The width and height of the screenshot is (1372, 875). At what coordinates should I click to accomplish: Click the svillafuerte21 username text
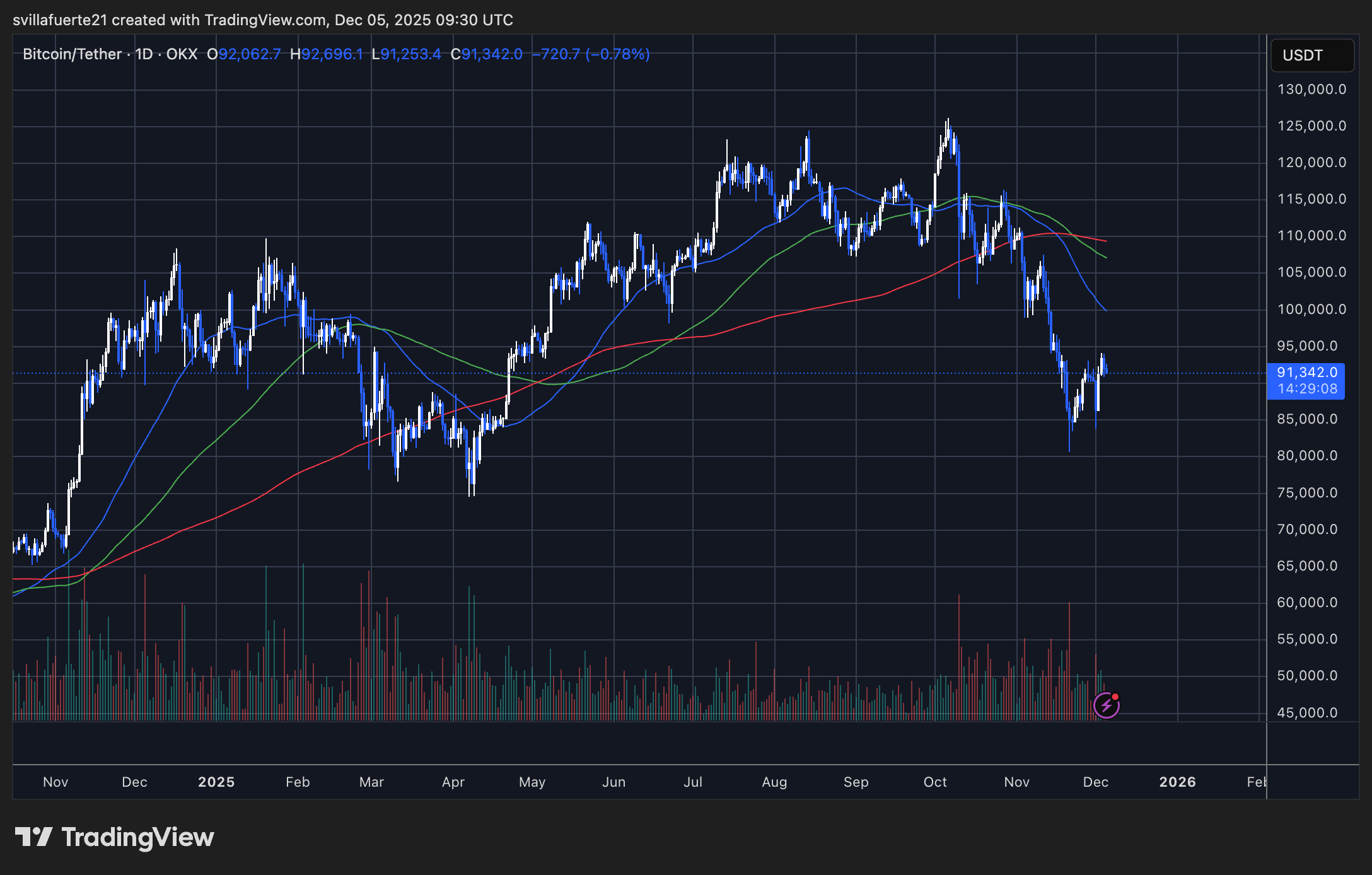(x=59, y=20)
